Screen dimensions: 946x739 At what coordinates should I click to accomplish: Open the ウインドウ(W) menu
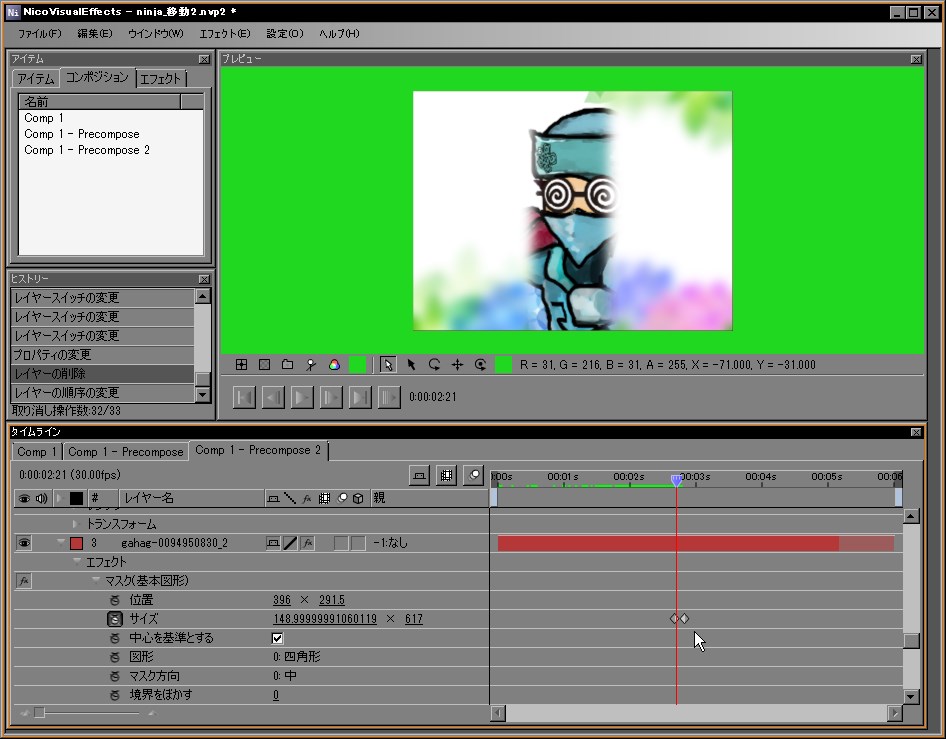156,34
